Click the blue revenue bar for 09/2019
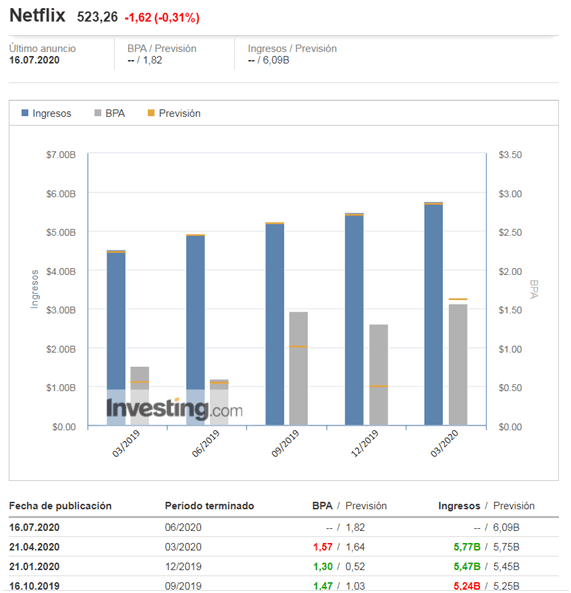 (275, 324)
